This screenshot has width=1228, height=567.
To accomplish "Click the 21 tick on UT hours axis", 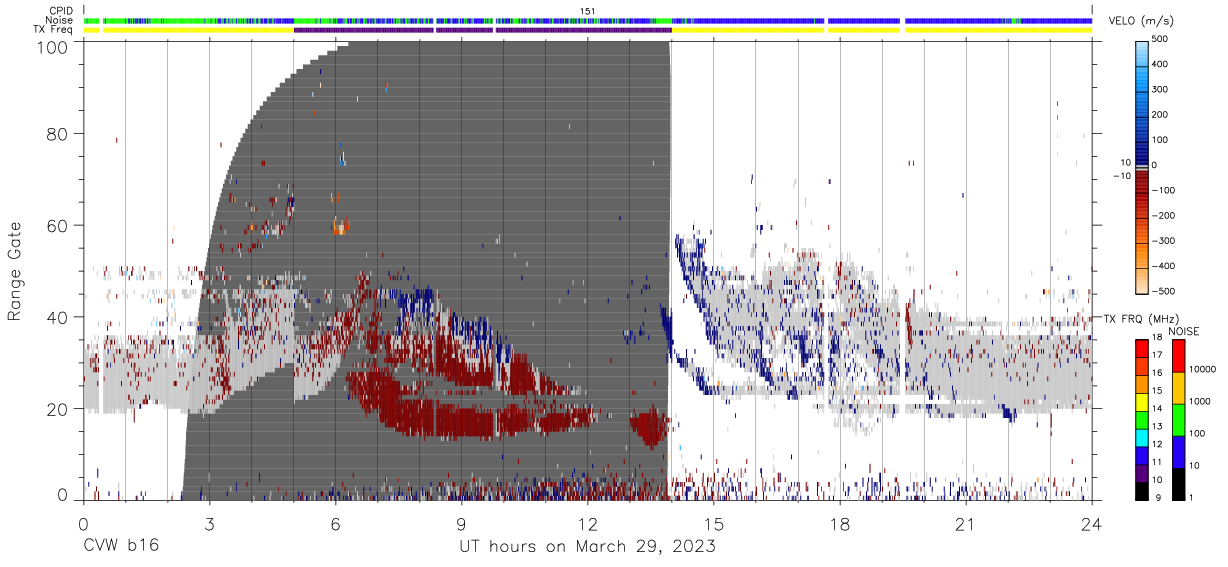I will point(966,524).
